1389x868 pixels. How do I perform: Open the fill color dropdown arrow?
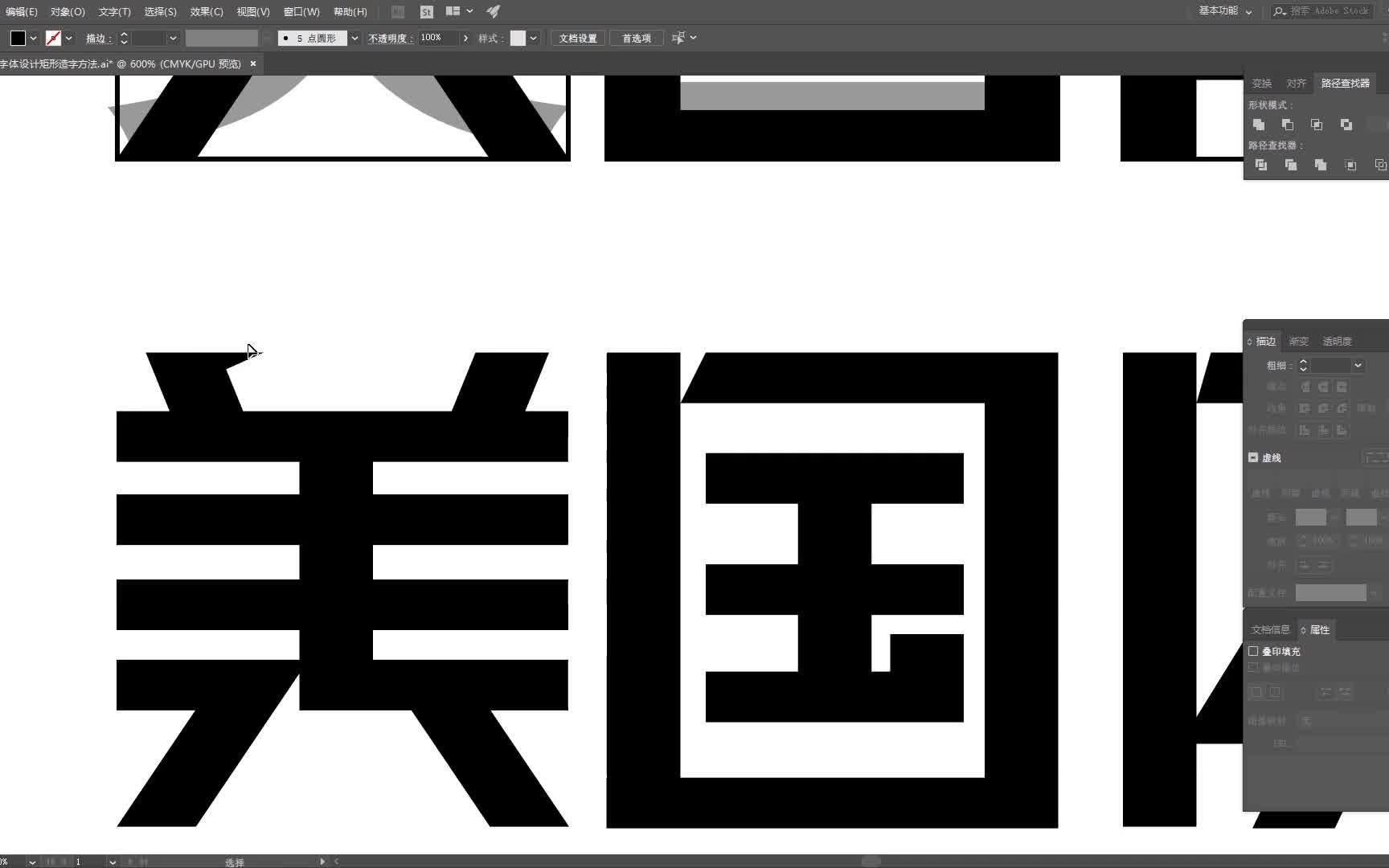click(33, 38)
